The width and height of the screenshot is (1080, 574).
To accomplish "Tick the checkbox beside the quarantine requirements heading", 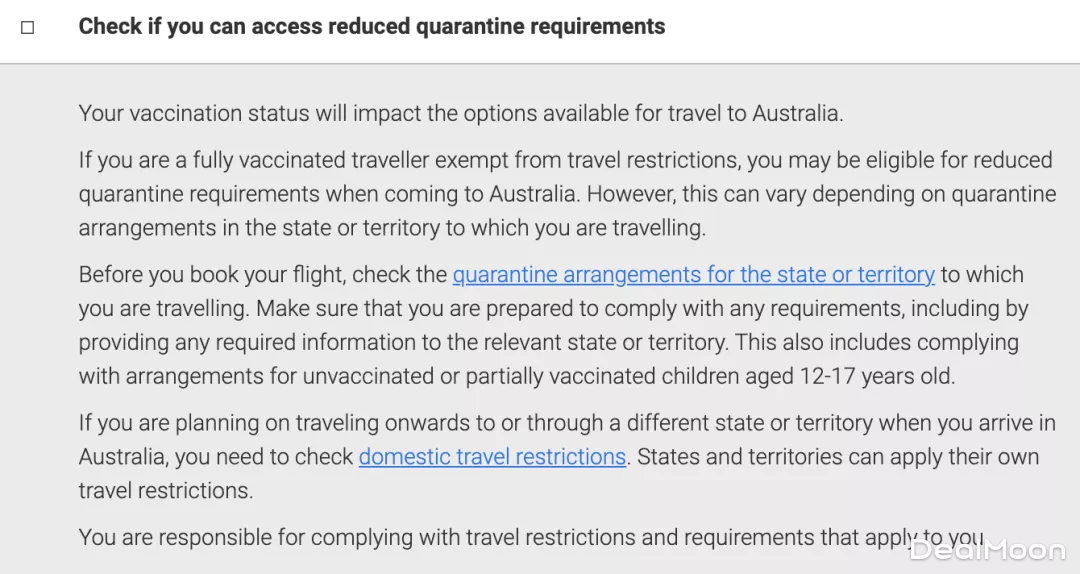I will click(x=28, y=28).
